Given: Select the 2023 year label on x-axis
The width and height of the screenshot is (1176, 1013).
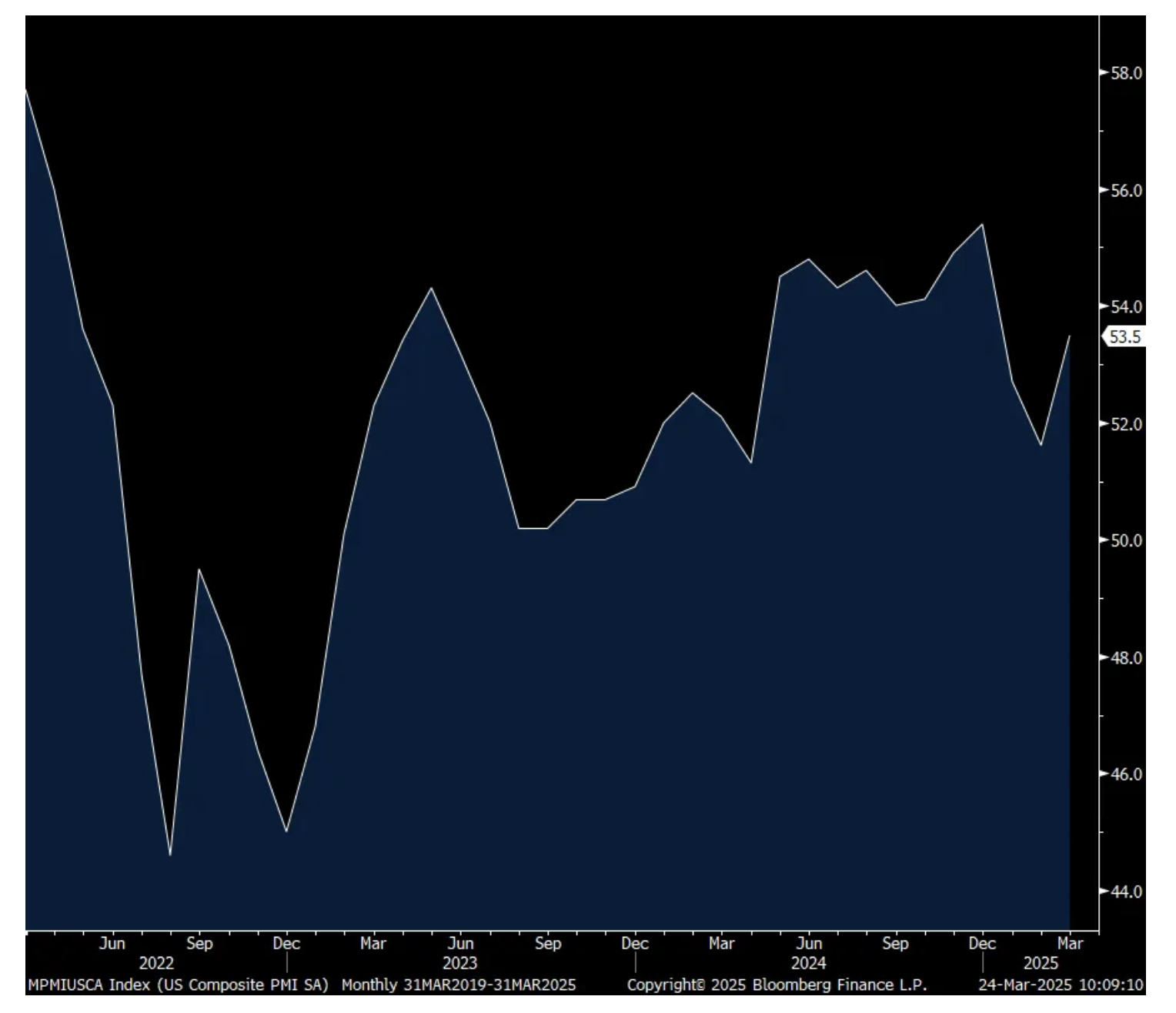Looking at the screenshot, I should [x=459, y=963].
